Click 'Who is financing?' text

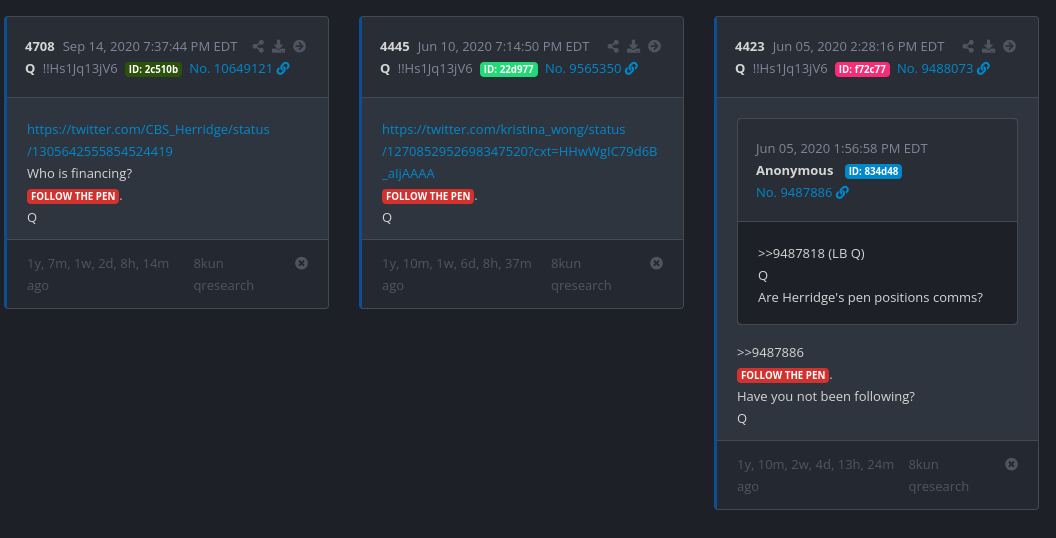tap(79, 174)
